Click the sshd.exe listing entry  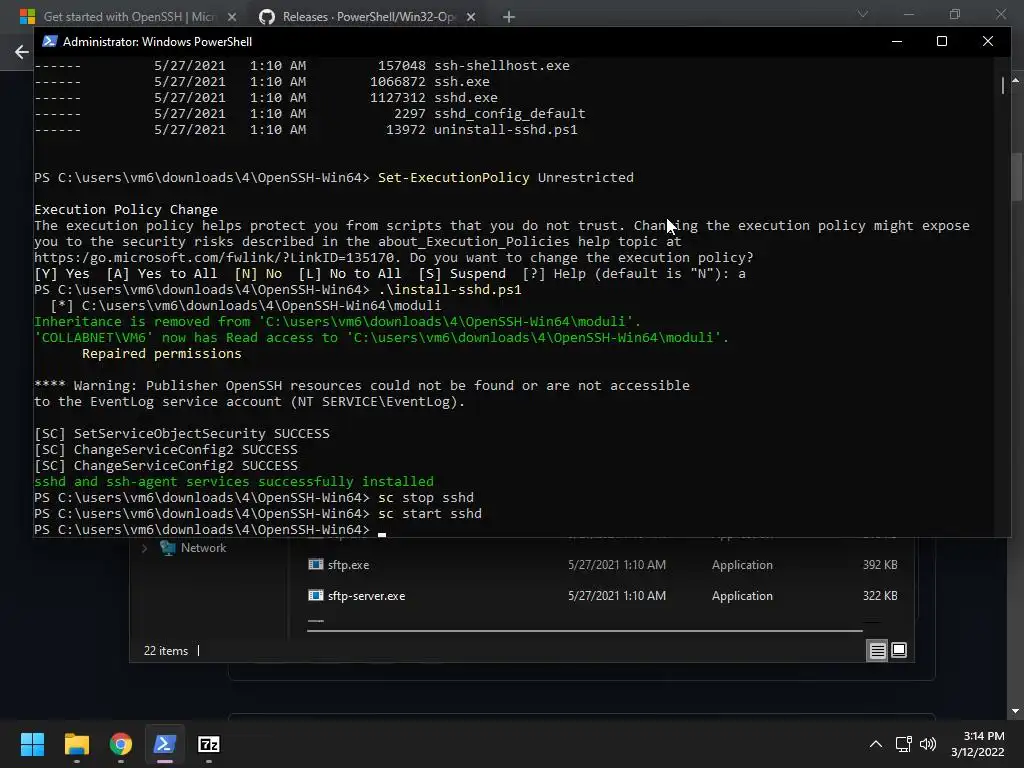coord(466,97)
